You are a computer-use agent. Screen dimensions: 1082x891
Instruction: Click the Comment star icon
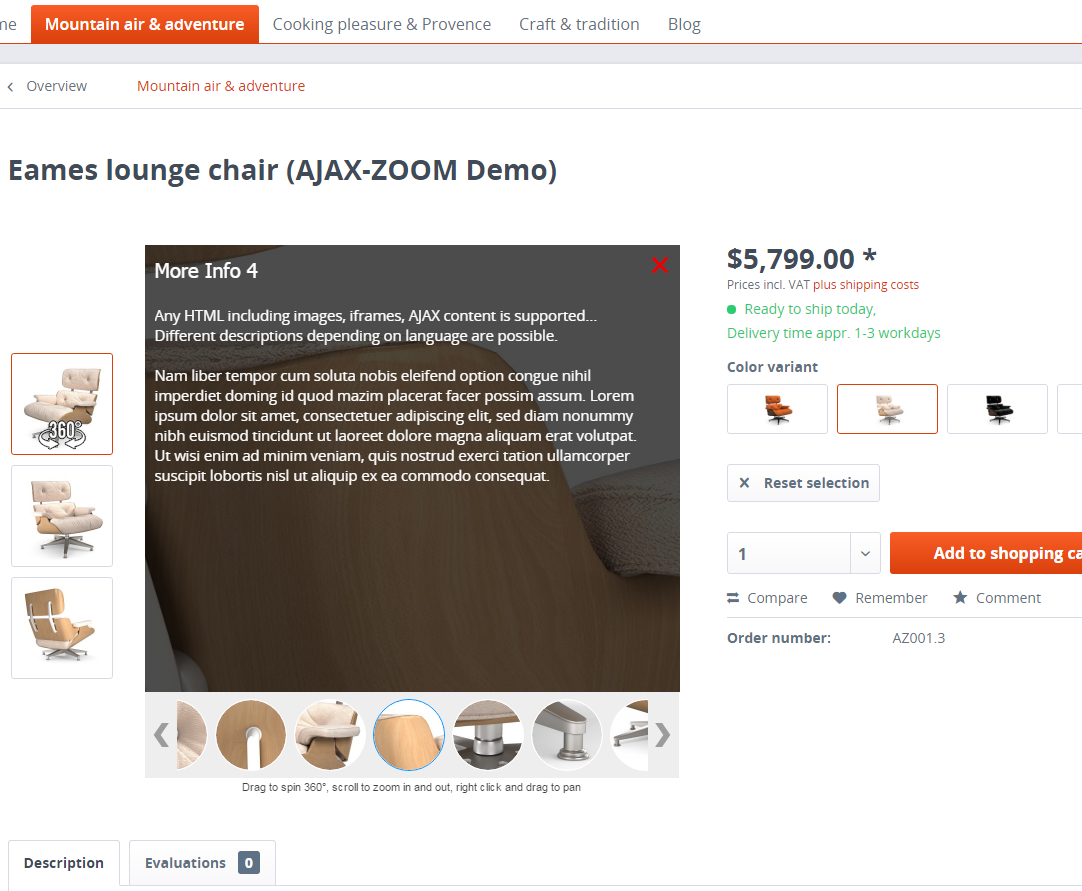[960, 598]
